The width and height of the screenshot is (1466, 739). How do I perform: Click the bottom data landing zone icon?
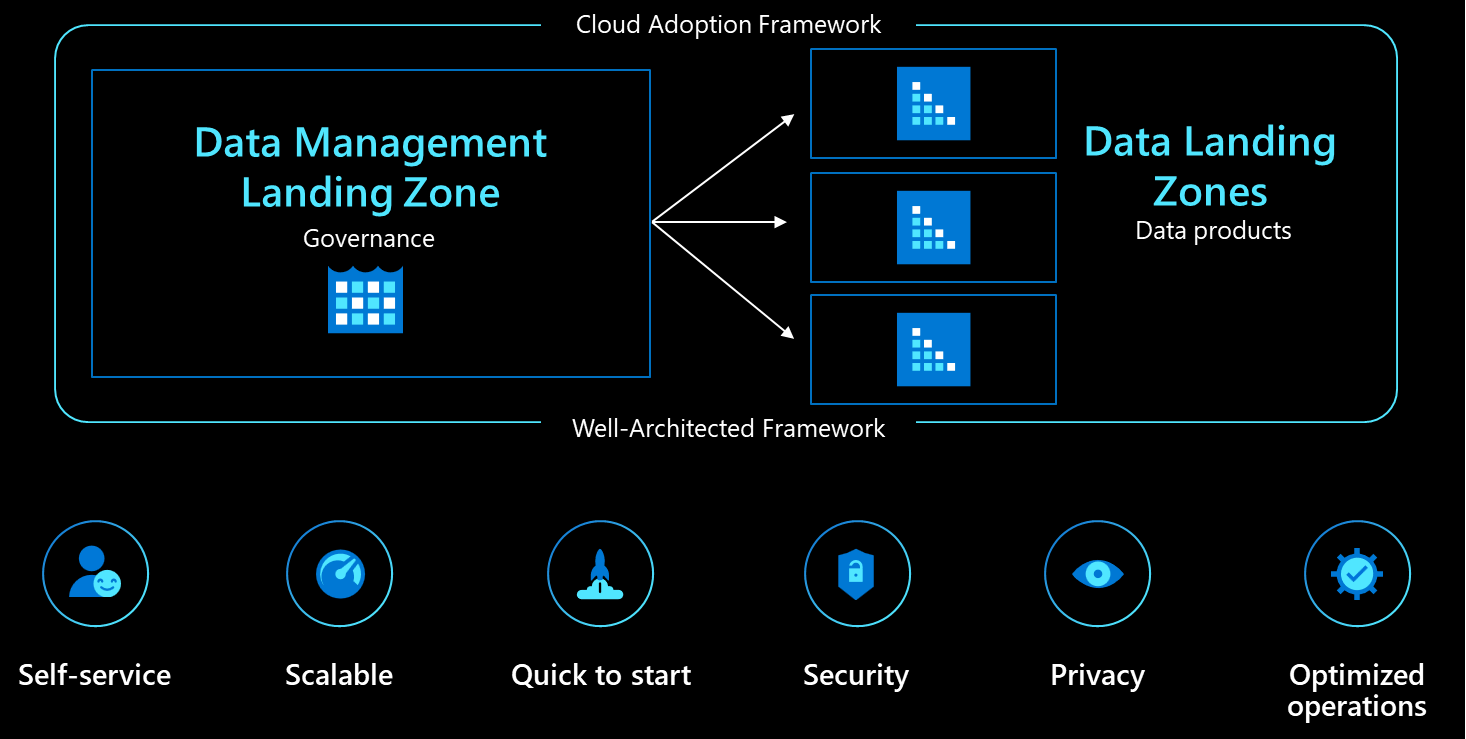click(933, 349)
